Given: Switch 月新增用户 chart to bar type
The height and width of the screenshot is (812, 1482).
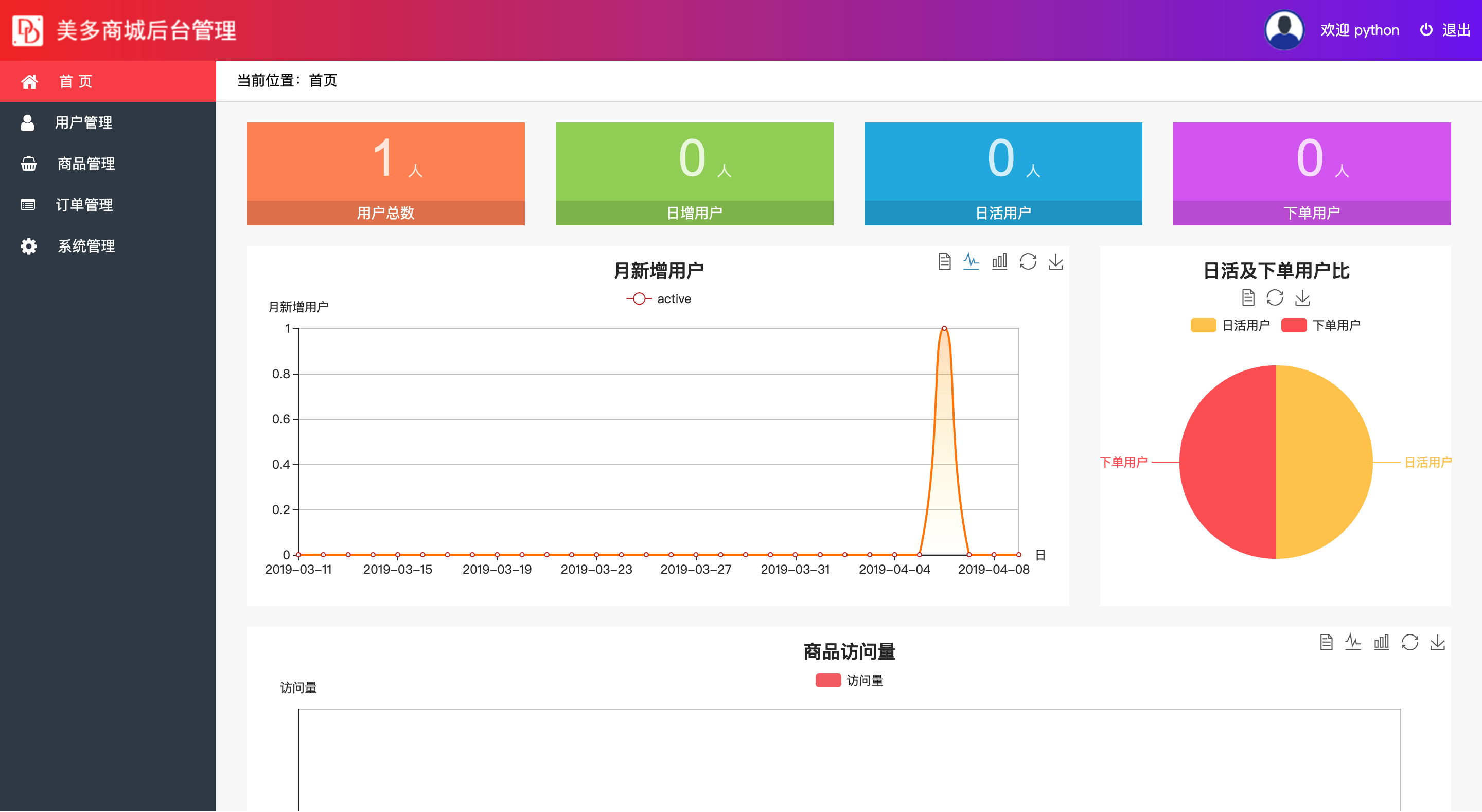Looking at the screenshot, I should click(999, 262).
